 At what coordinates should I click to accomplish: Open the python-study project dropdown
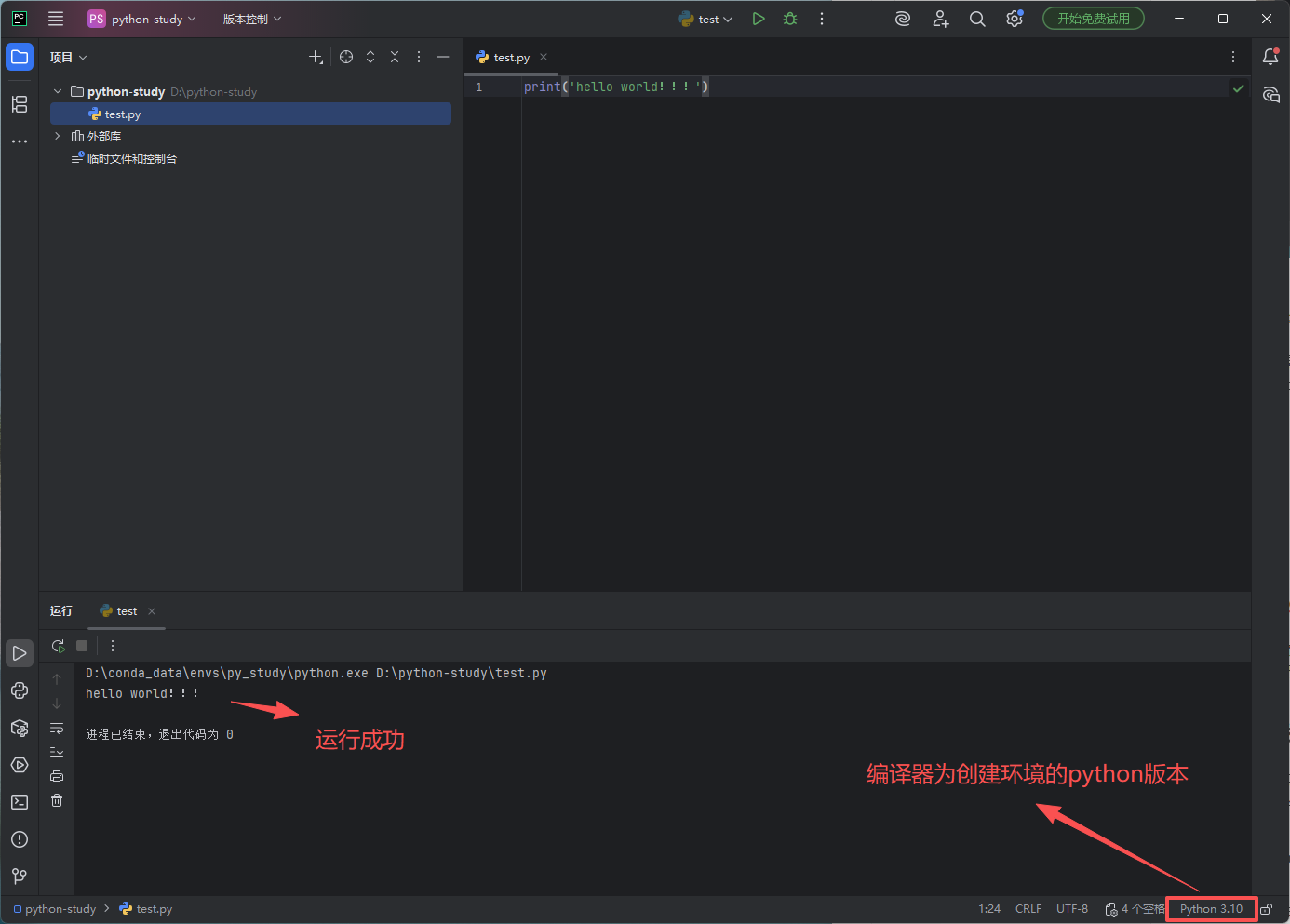[x=142, y=19]
